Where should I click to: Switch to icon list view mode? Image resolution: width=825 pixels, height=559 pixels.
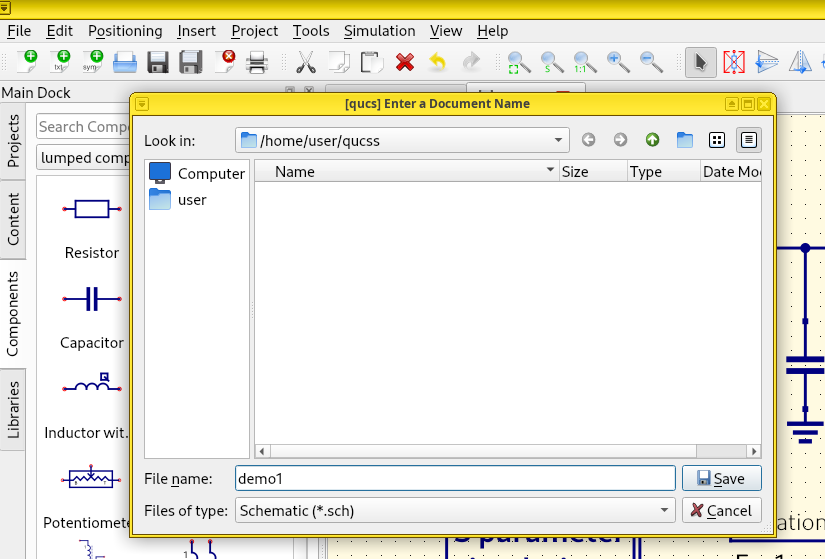[x=716, y=140]
